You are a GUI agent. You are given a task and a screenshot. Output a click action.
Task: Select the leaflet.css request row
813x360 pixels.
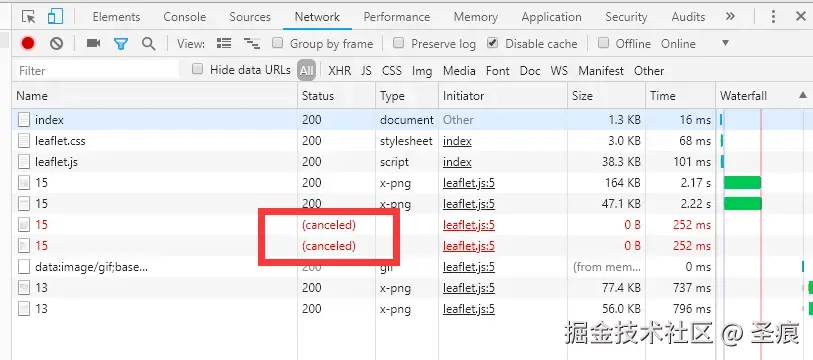point(413,141)
